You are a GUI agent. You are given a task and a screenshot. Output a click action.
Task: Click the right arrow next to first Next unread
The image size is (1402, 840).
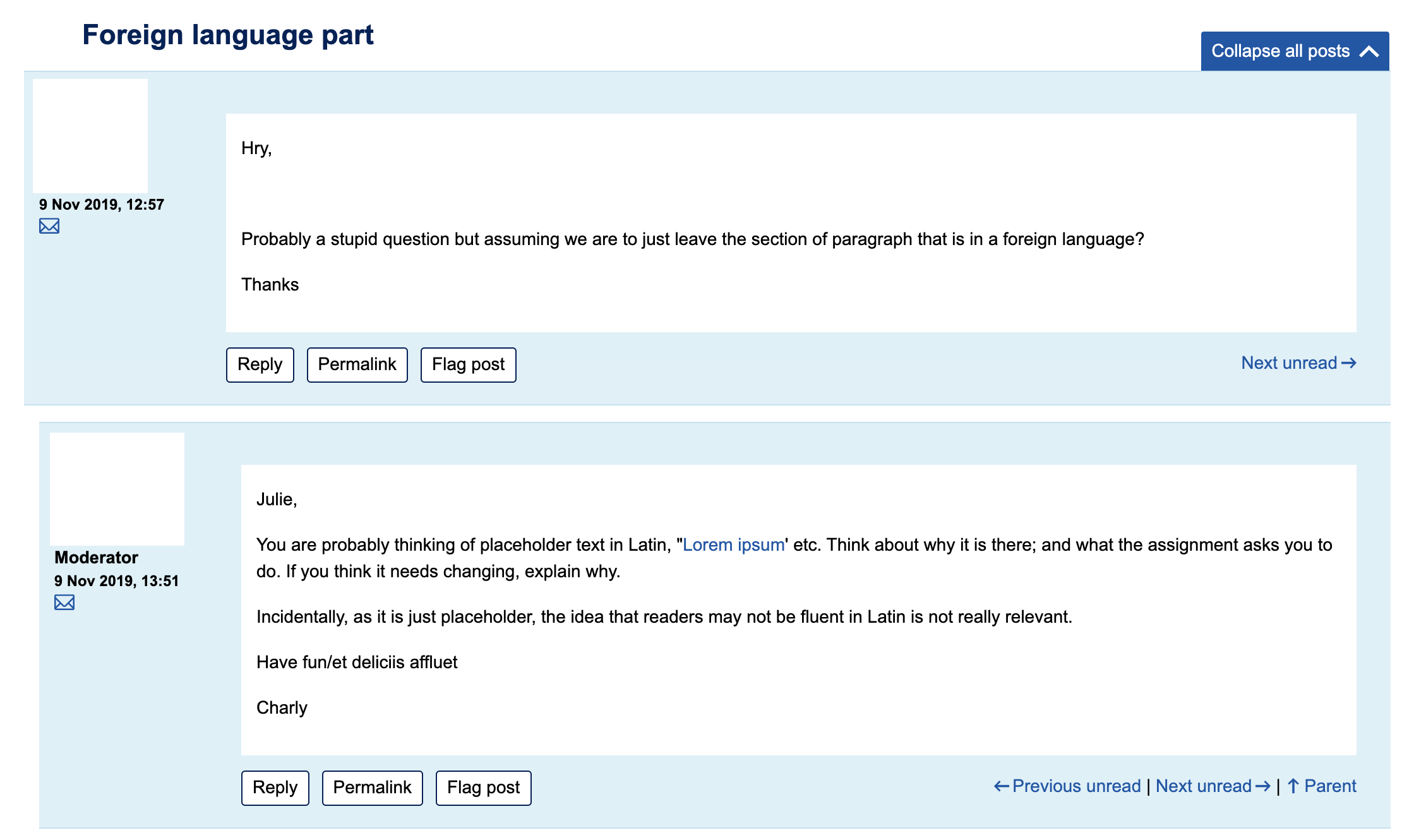[1349, 363]
